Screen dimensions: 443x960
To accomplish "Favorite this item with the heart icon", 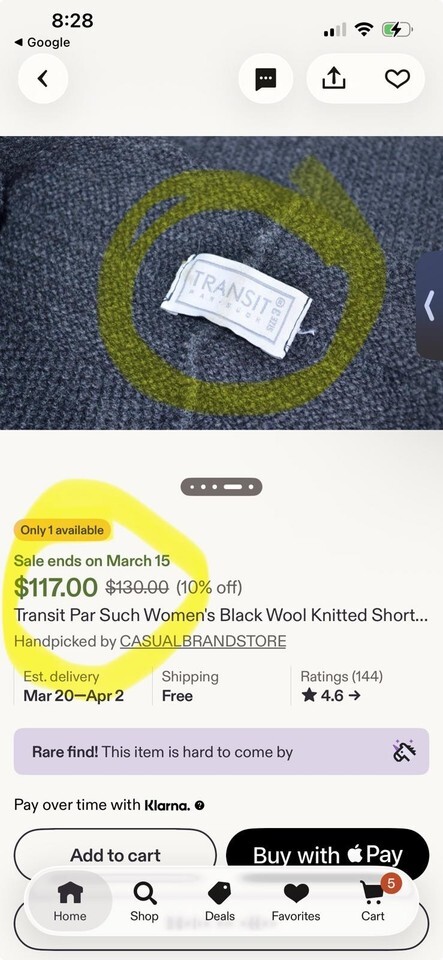I will [x=397, y=78].
